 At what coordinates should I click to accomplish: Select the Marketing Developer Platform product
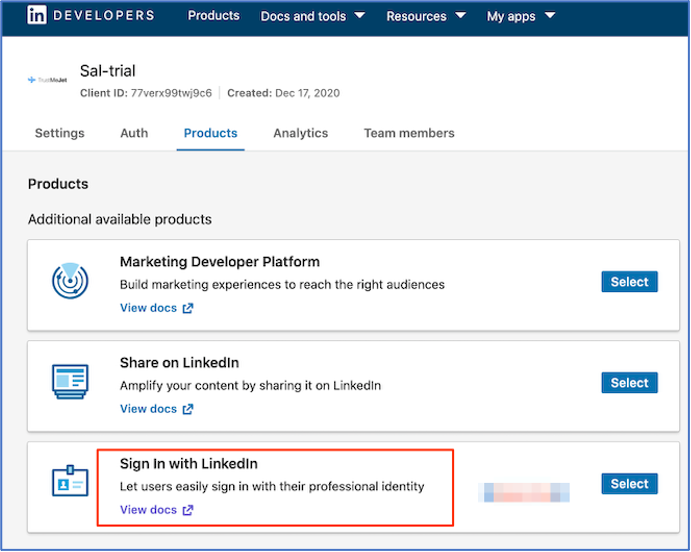(x=629, y=282)
